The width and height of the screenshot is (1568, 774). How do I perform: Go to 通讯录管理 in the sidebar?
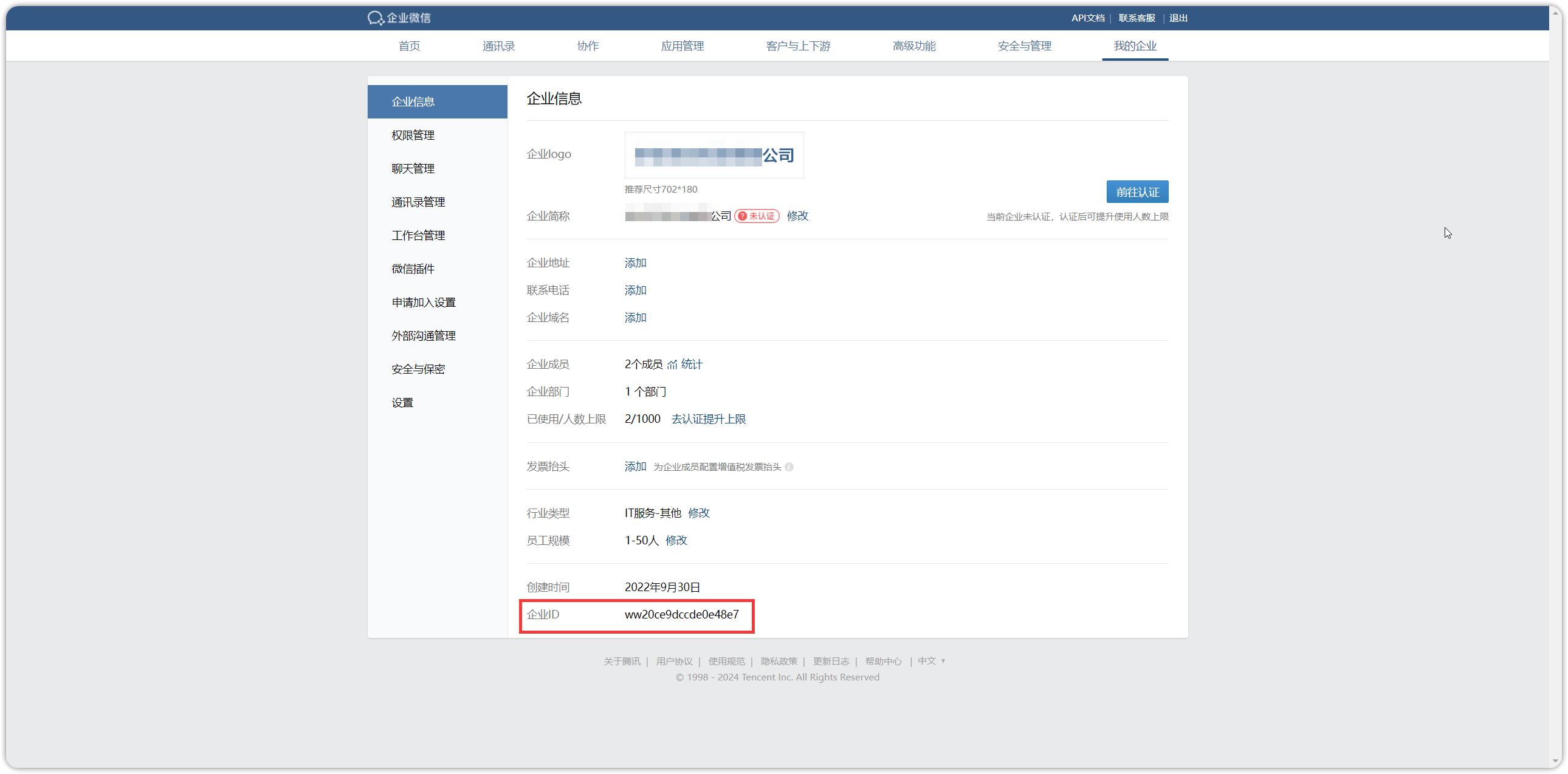(x=437, y=202)
